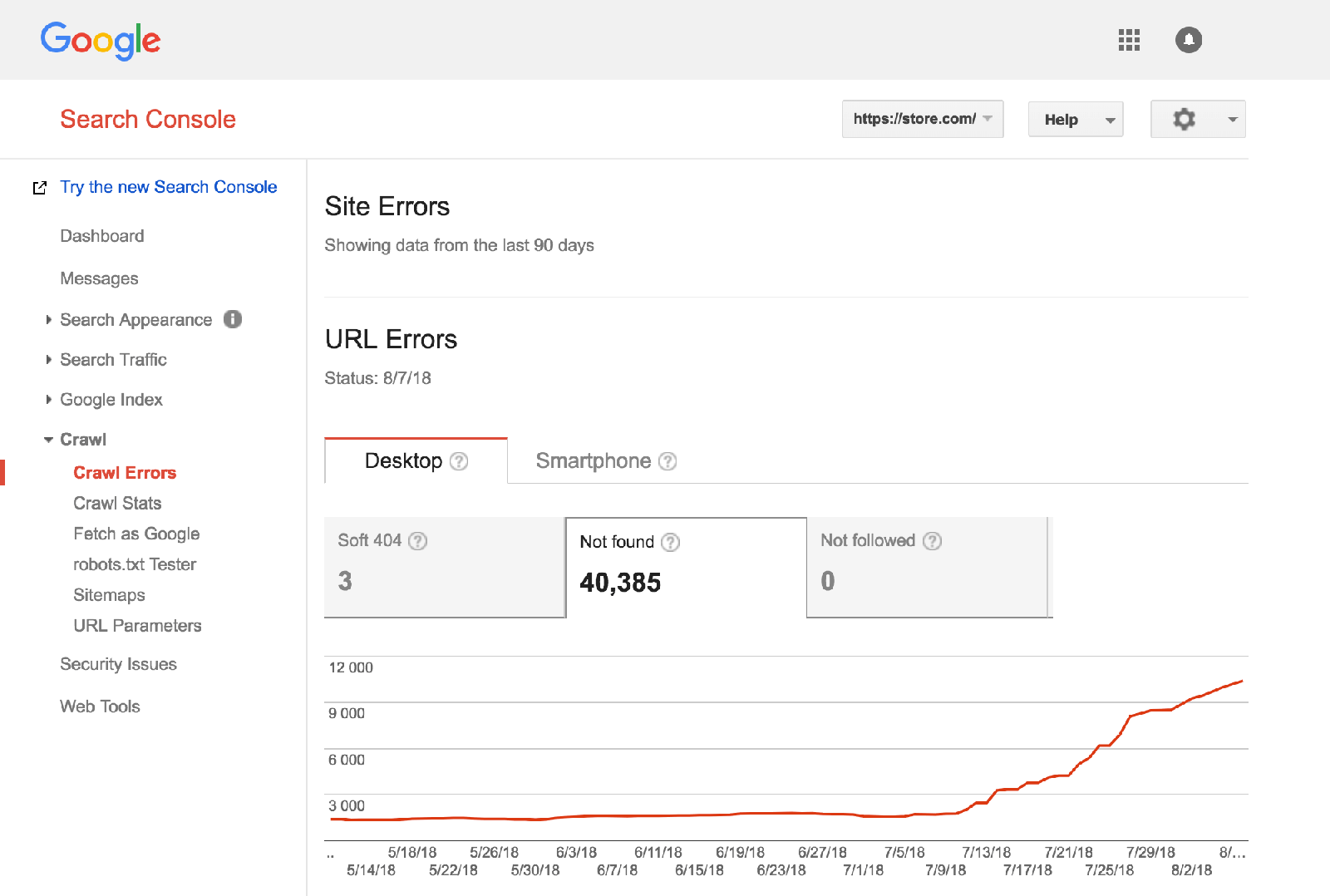The image size is (1330, 896).
Task: Click the 40,385 not found count
Action: pyautogui.click(x=620, y=583)
